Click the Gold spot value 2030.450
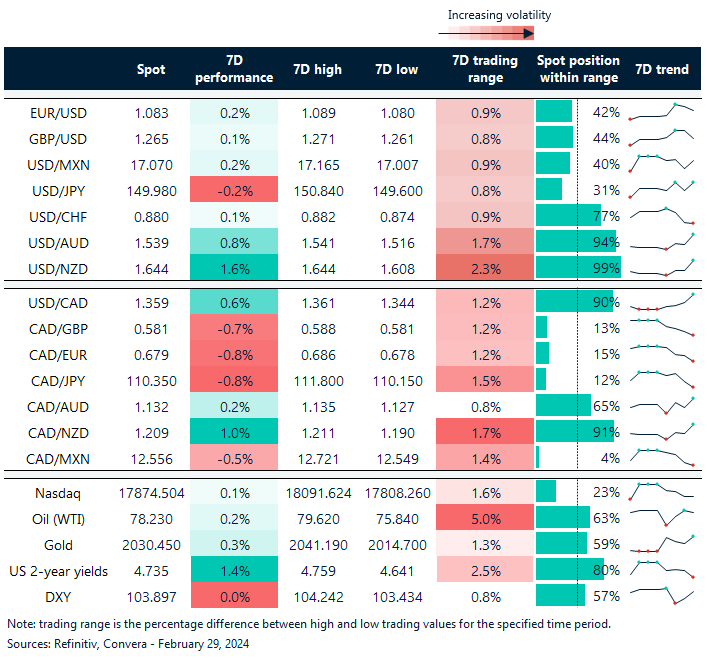The height and width of the screenshot is (658, 707). [151, 543]
